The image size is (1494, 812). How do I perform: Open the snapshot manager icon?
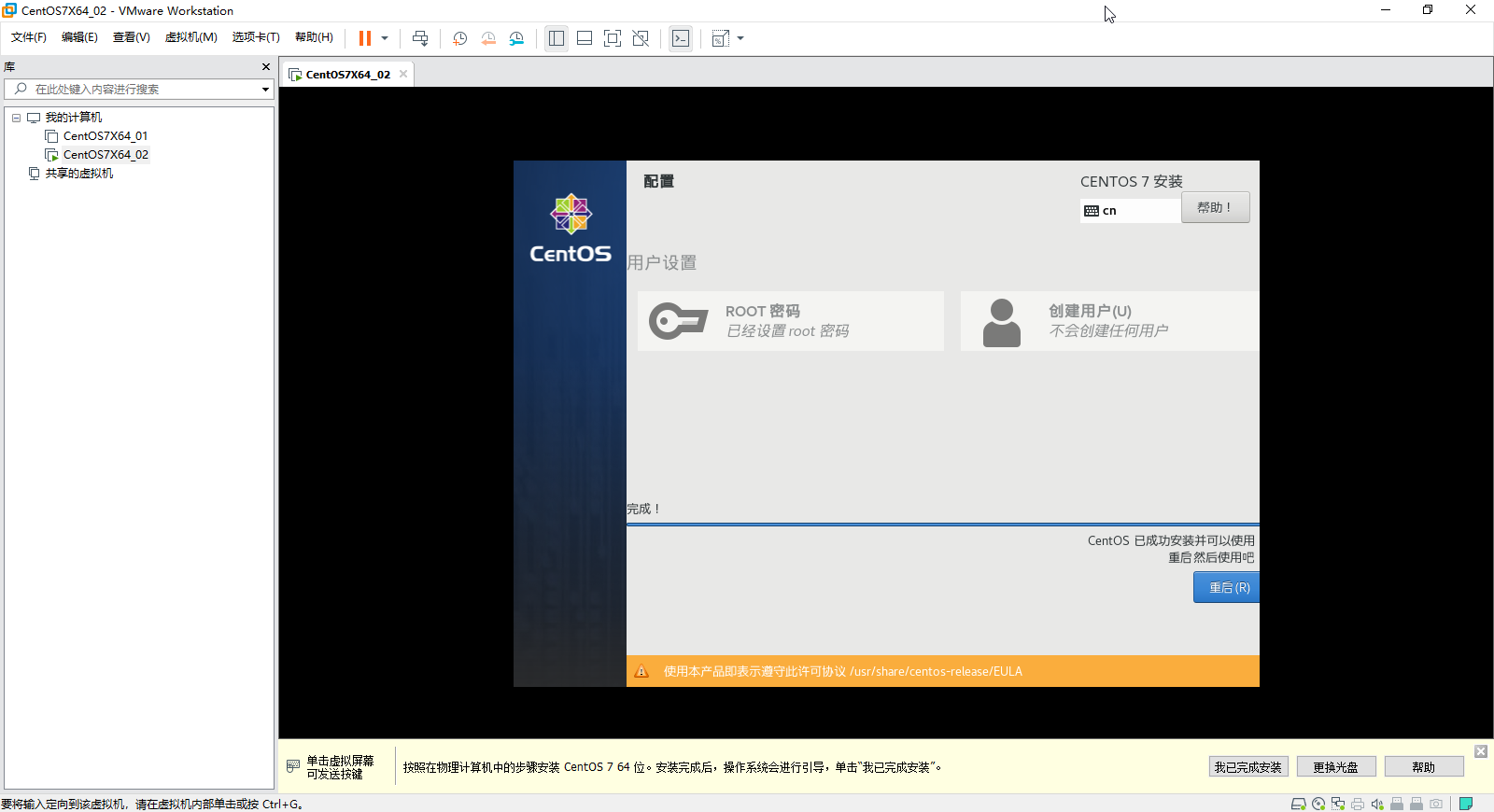tap(516, 38)
